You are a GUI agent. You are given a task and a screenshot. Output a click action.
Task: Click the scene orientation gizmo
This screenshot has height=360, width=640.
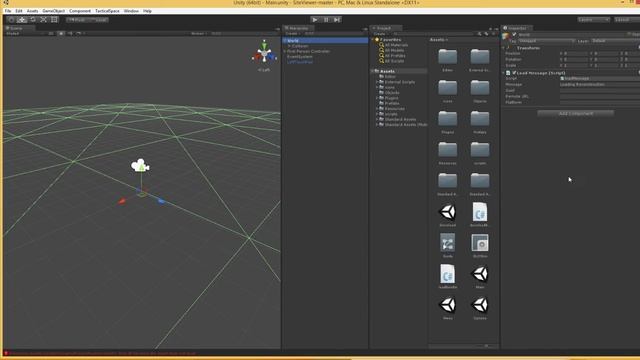[264, 53]
